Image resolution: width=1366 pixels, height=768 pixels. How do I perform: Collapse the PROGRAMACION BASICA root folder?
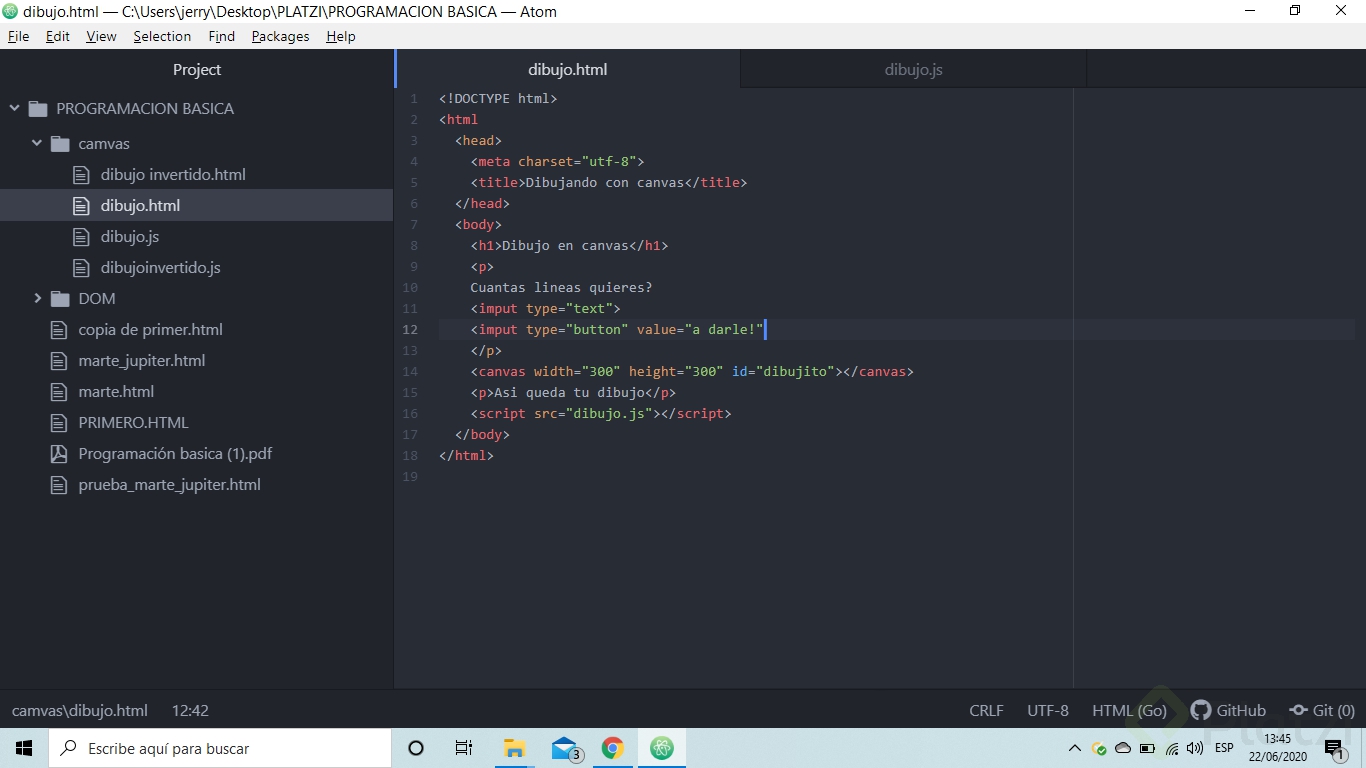[x=15, y=108]
